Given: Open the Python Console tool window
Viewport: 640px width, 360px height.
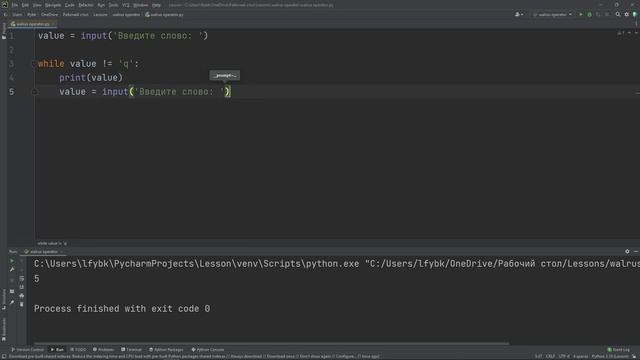Looking at the screenshot, I should 208,350.
